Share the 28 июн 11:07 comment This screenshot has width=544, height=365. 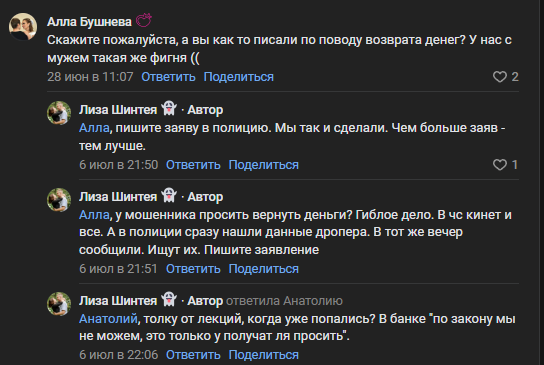click(239, 77)
